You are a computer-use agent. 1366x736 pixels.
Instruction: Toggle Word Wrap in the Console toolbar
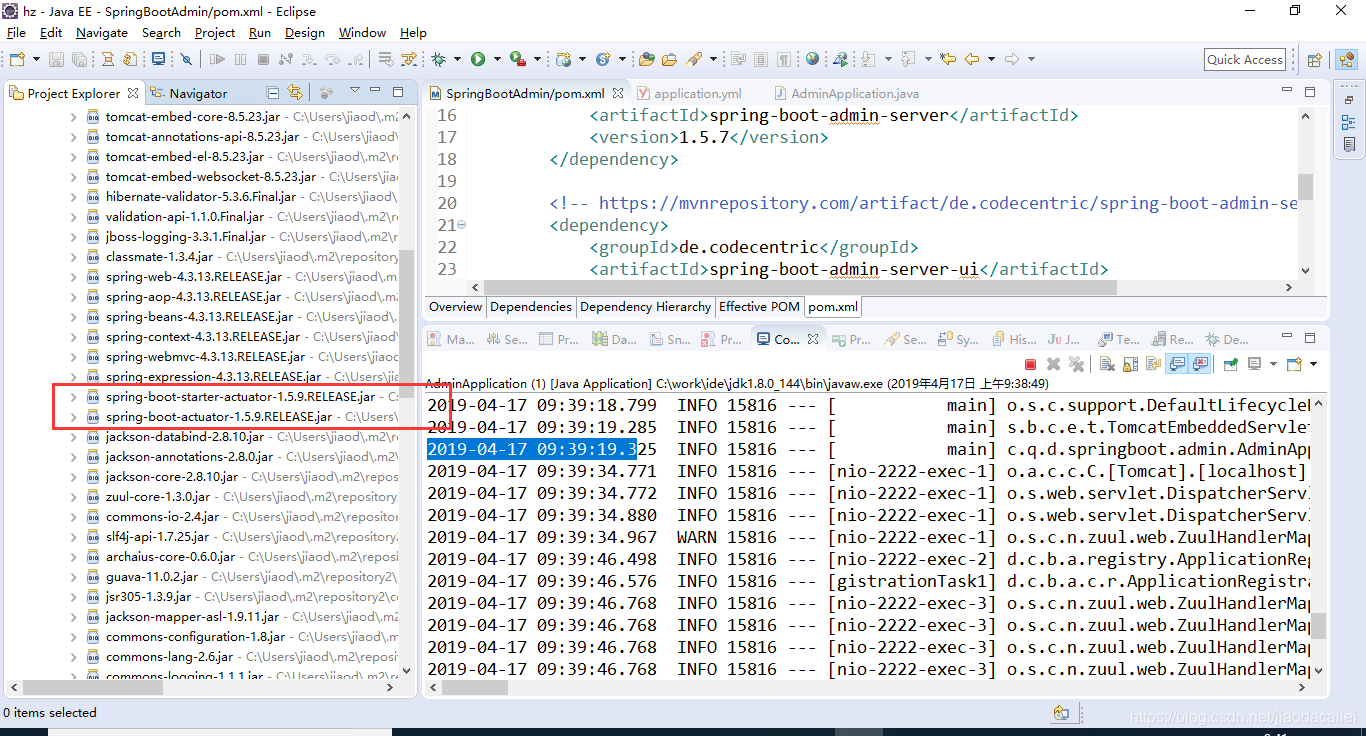pyautogui.click(x=1153, y=365)
